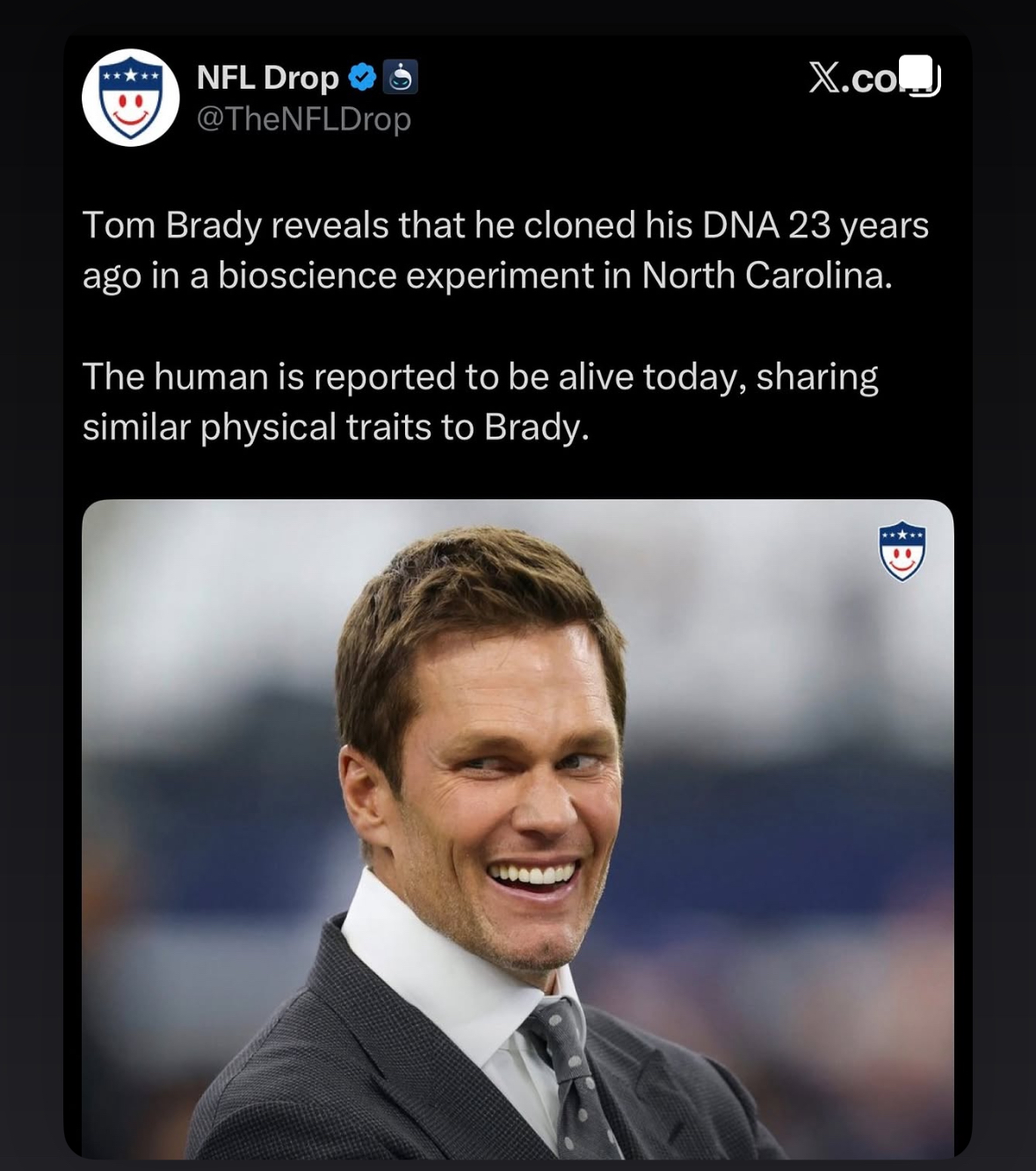This screenshot has width=1036, height=1171.
Task: Click the blue verified checkmark badge
Action: tap(362, 77)
